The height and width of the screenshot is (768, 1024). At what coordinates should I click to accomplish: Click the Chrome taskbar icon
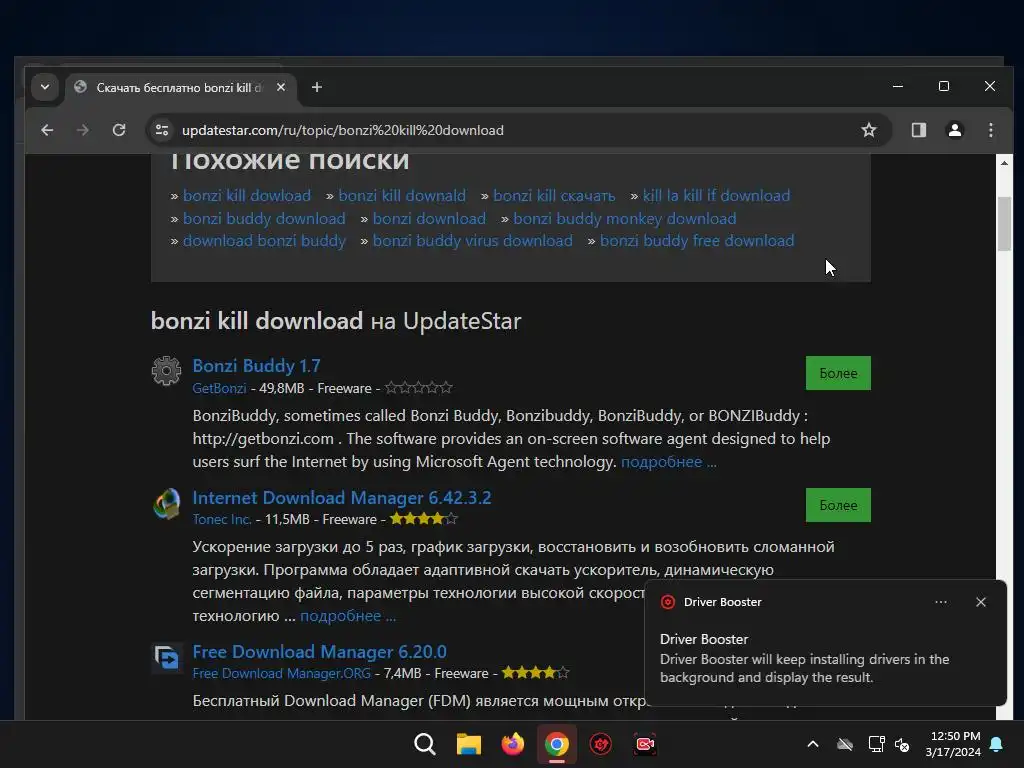pyautogui.click(x=556, y=744)
